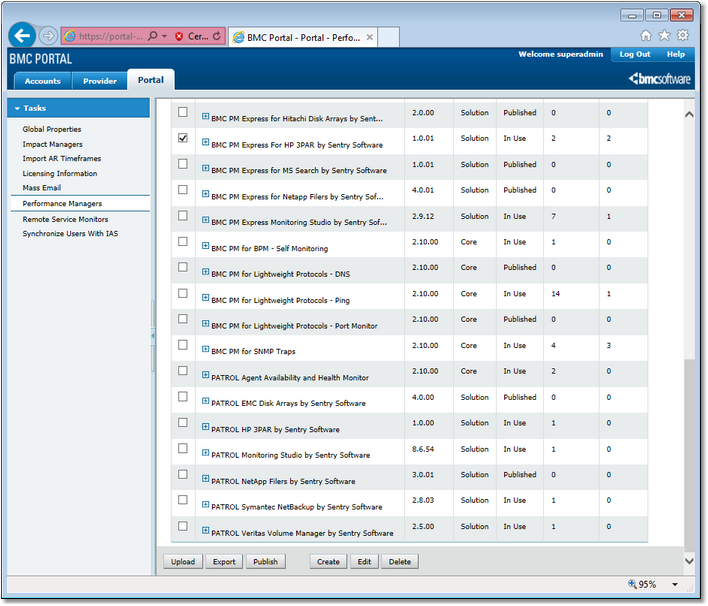Click the zoom magnifier icon at 95%

[x=632, y=584]
